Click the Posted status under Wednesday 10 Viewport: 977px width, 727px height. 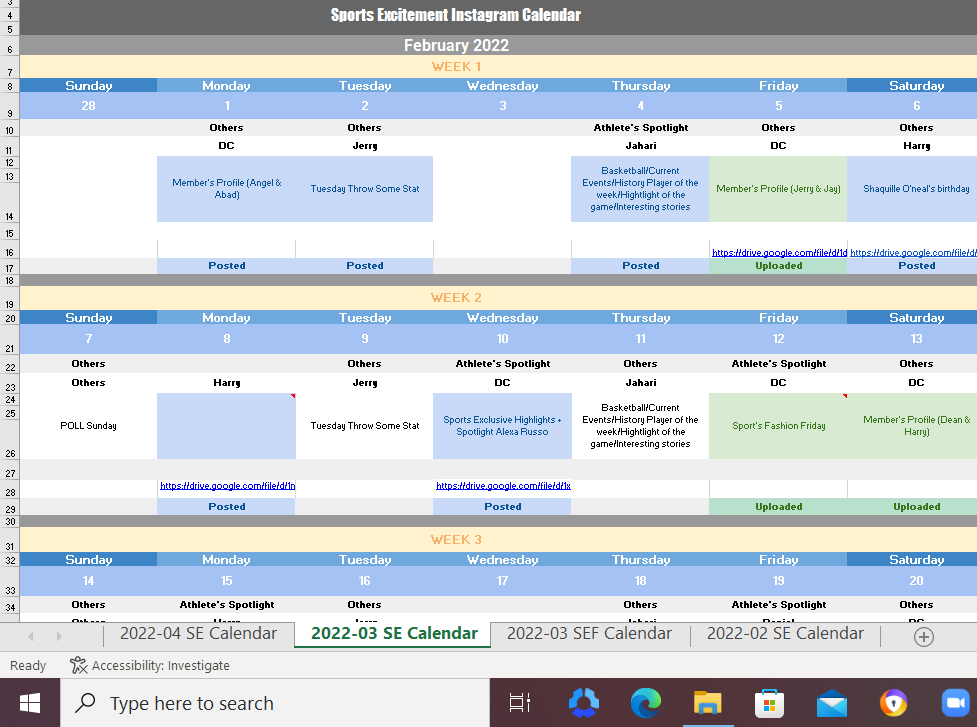click(x=502, y=506)
